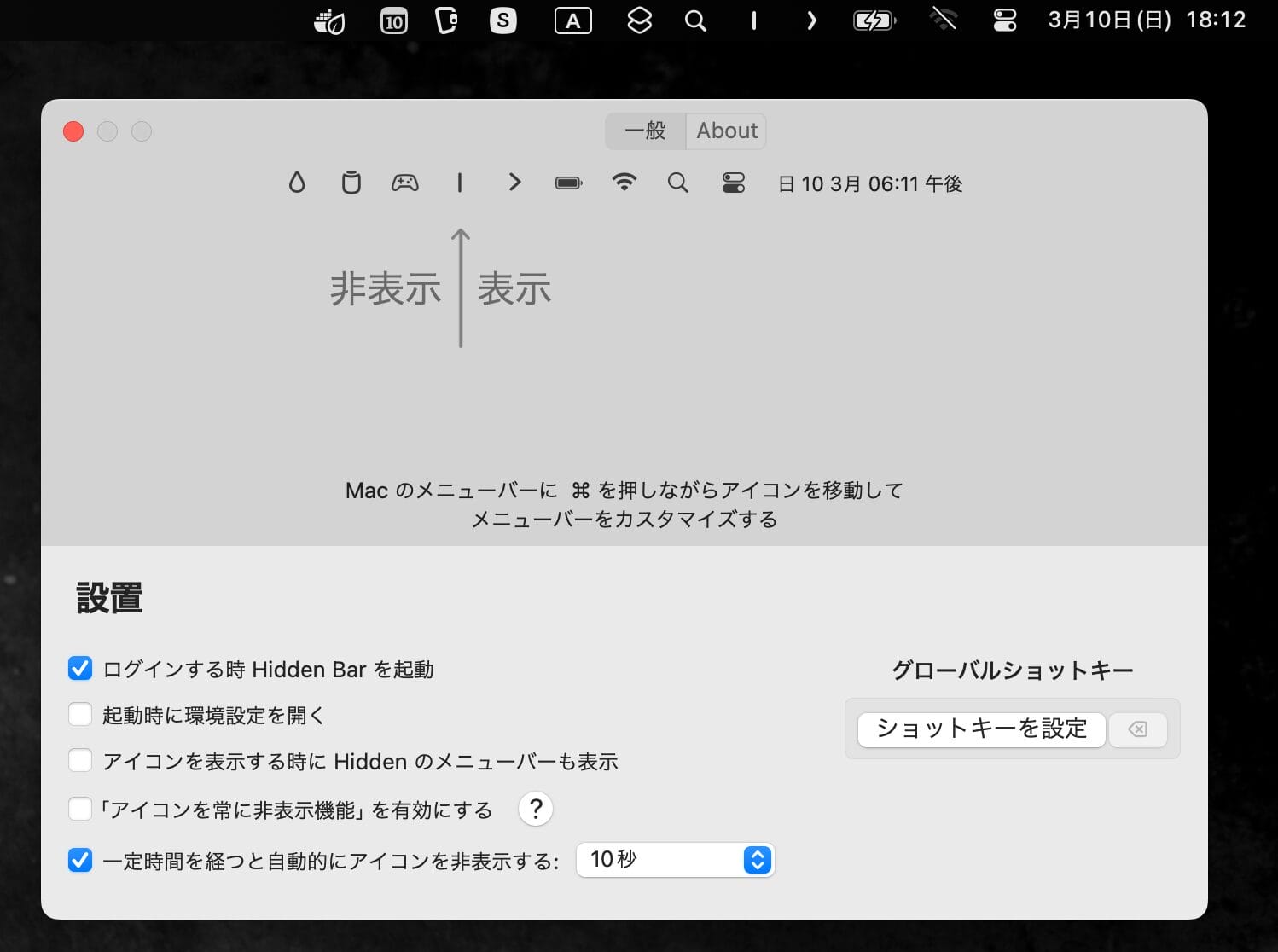Select the 一般 tab
Image resolution: width=1278 pixels, height=952 pixels.
[x=646, y=131]
